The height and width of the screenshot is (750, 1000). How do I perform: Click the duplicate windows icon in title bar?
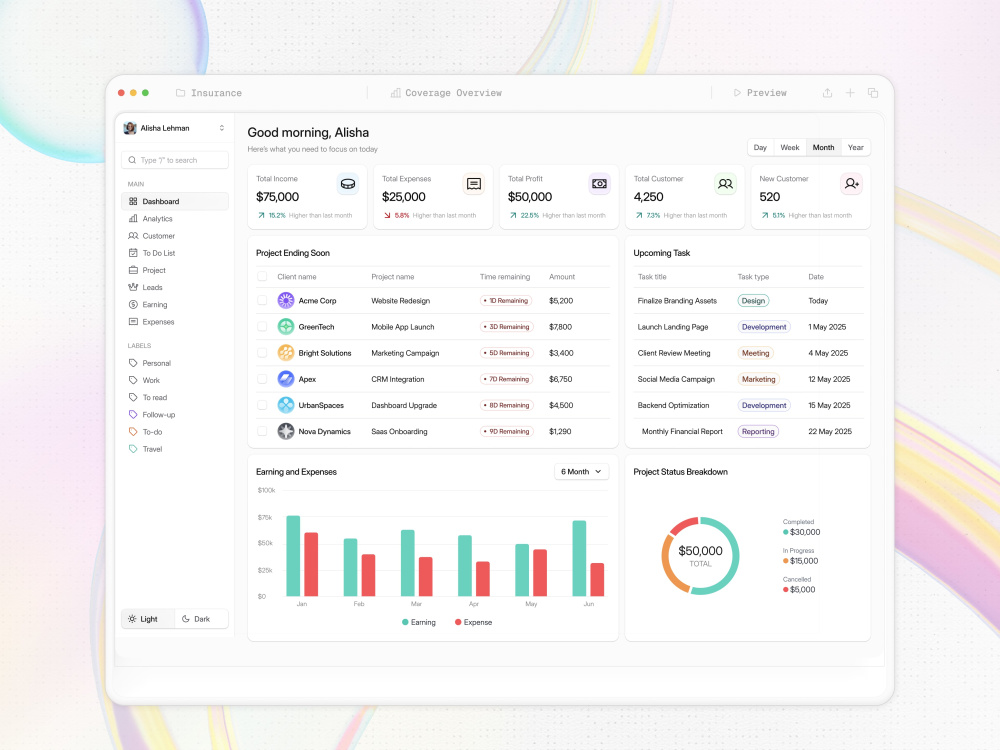pos(873,93)
